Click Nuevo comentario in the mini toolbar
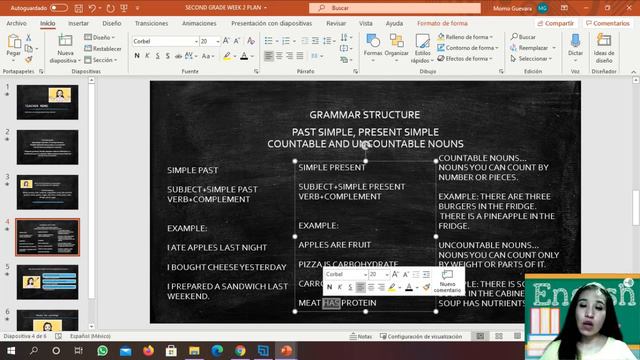The height and width of the screenshot is (360, 640). click(447, 281)
